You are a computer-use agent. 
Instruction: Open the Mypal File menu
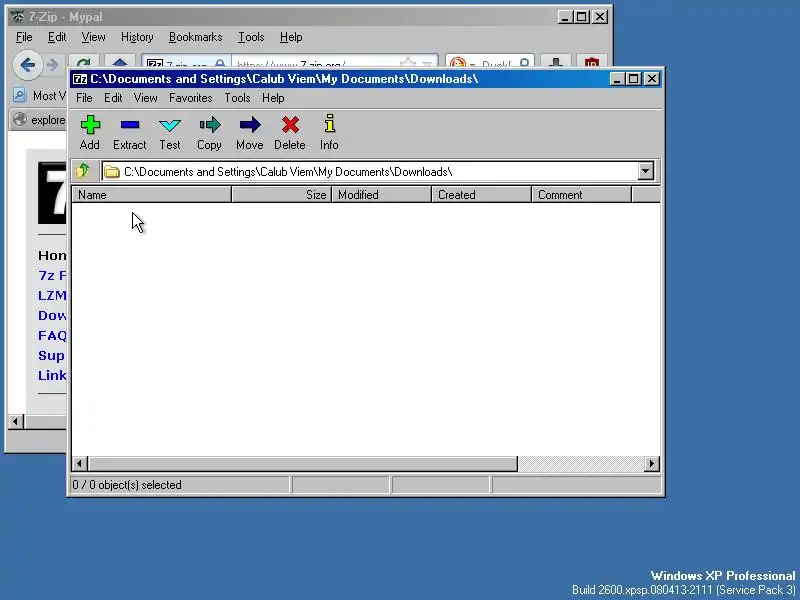(24, 37)
